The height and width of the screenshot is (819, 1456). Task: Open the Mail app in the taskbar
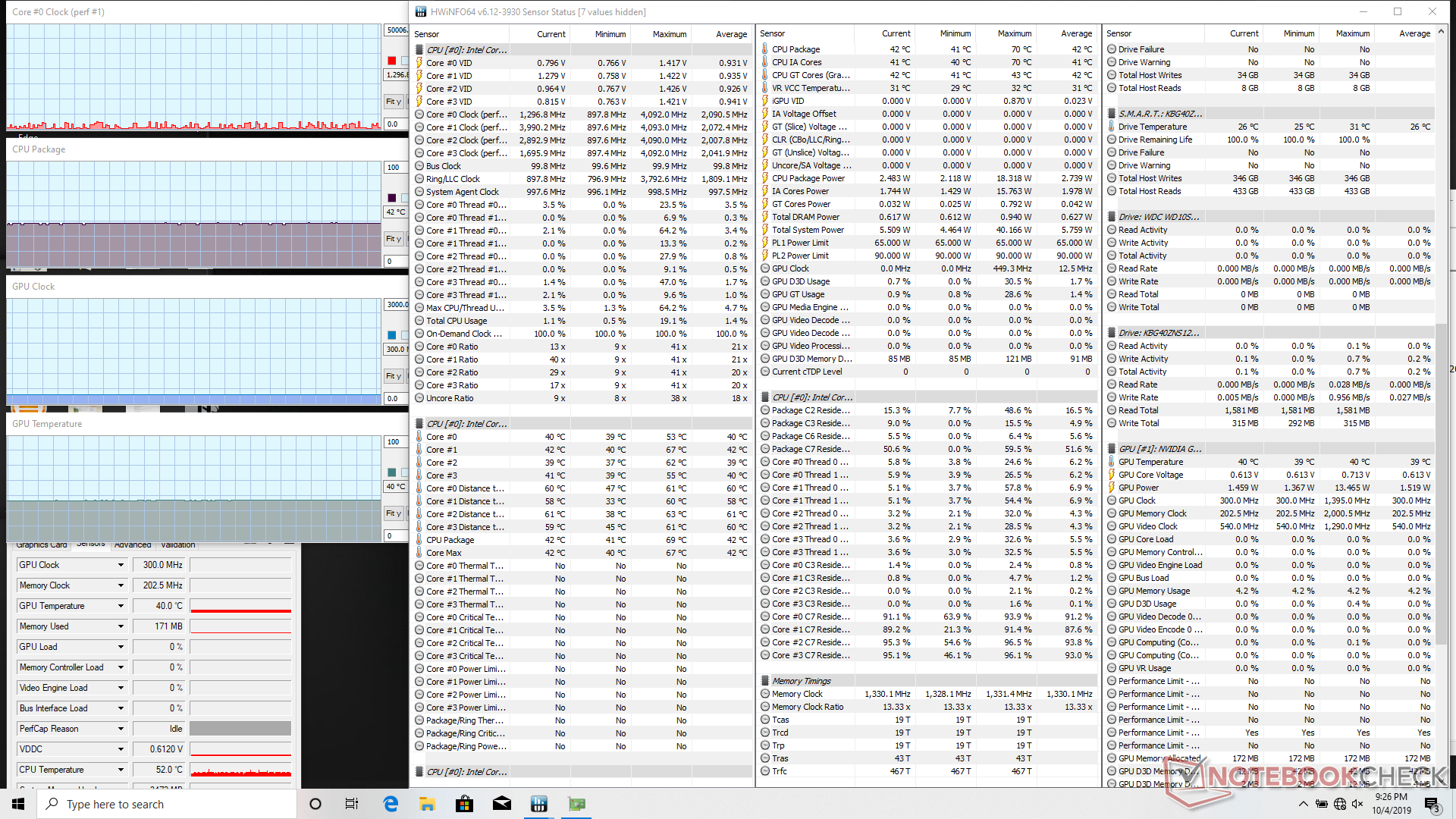click(x=502, y=804)
